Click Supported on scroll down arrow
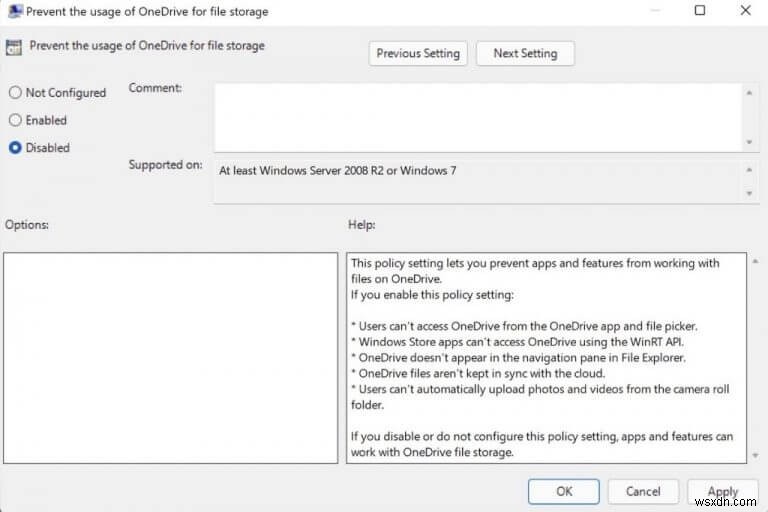Screen dimensions: 768x512 pyautogui.click(x=749, y=193)
